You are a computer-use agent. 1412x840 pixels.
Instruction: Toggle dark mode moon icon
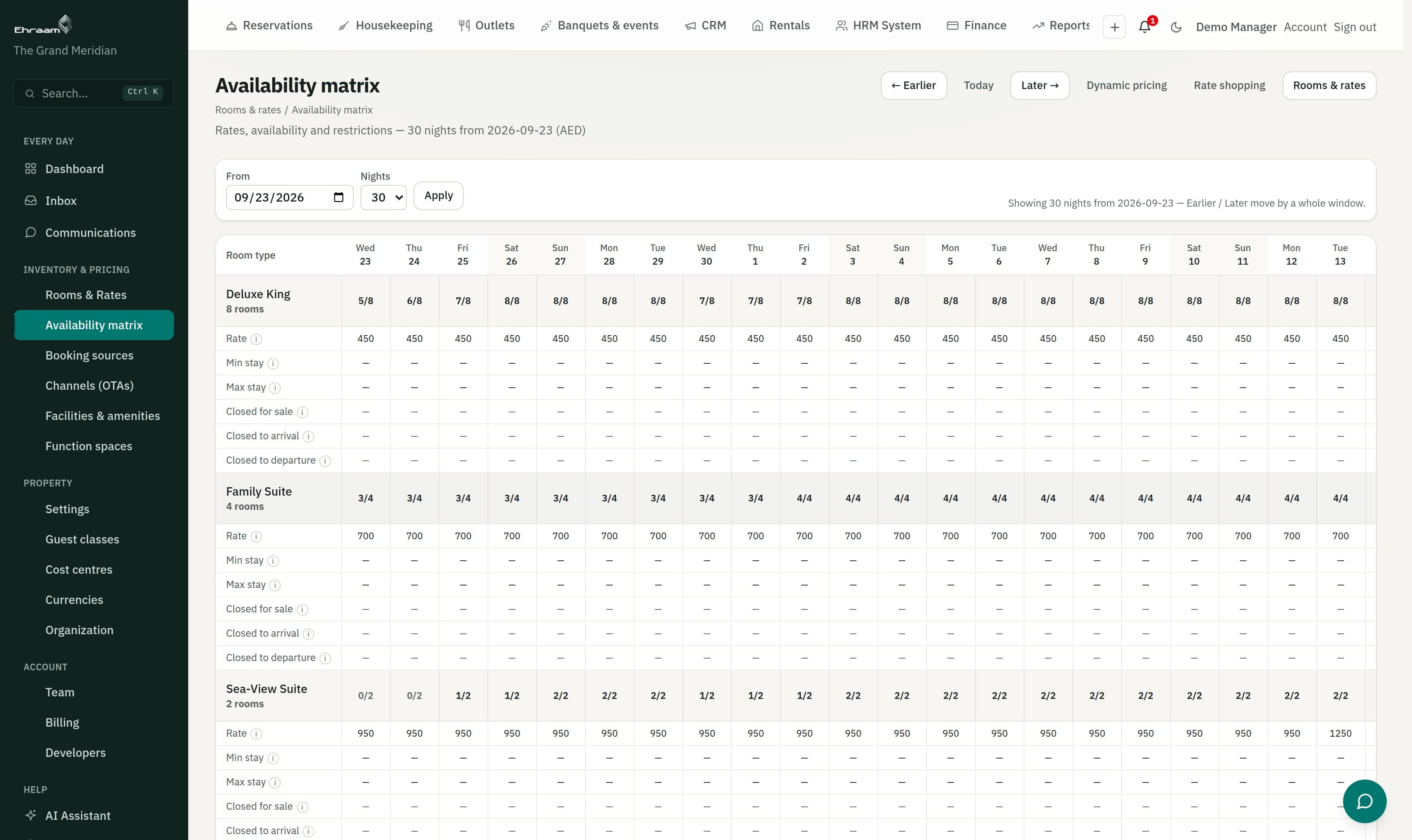point(1176,27)
